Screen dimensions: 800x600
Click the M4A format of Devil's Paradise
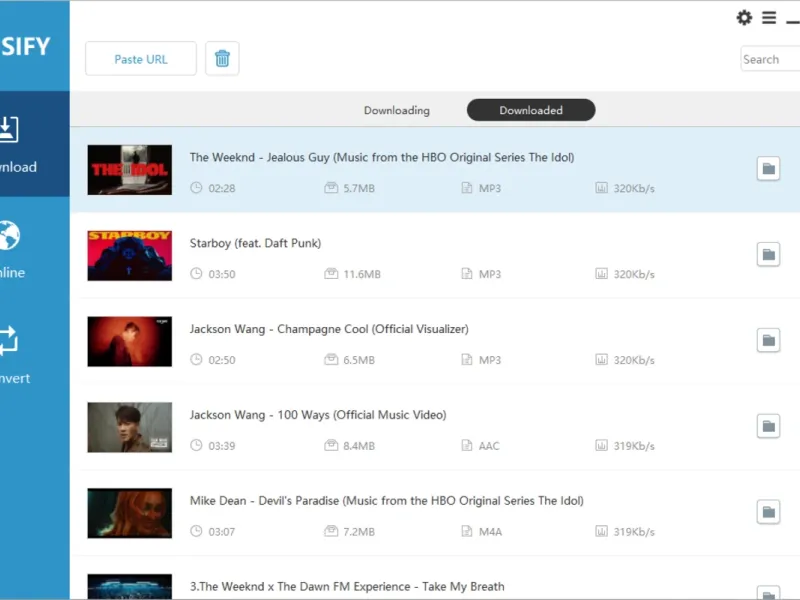tap(490, 532)
